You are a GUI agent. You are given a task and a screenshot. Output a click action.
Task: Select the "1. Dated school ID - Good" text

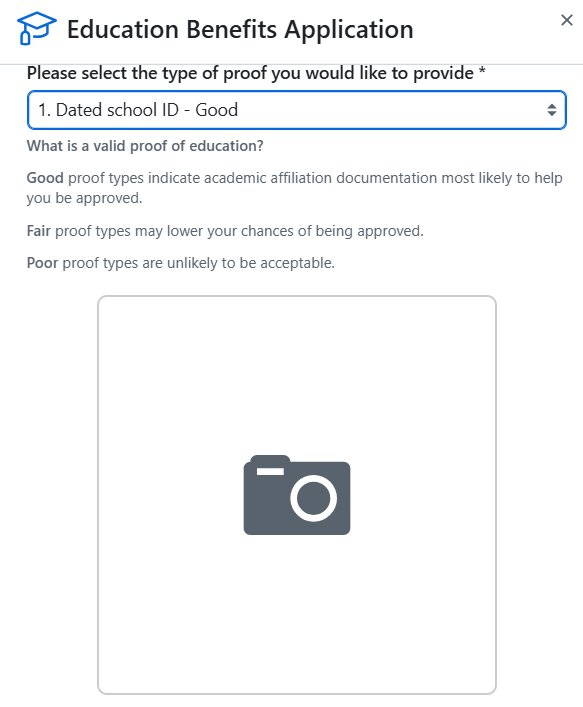tap(138, 110)
